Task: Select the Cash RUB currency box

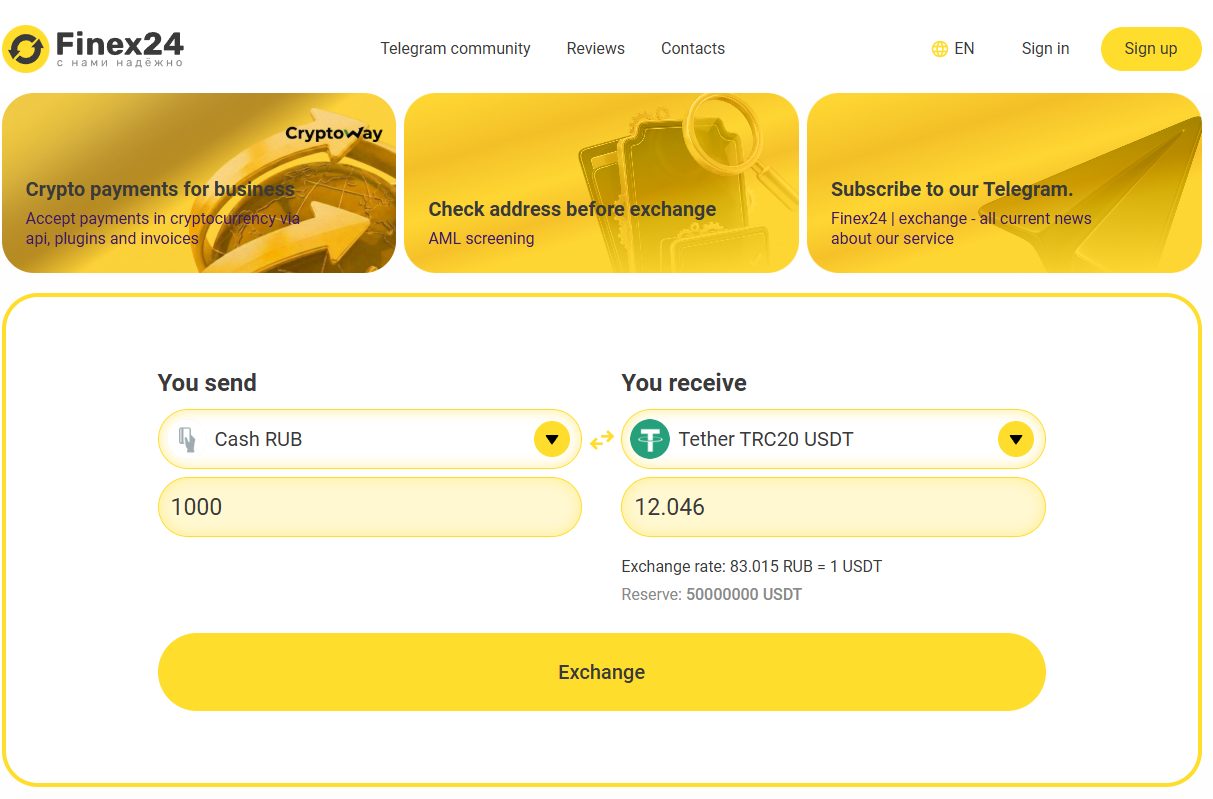Action: click(369, 439)
